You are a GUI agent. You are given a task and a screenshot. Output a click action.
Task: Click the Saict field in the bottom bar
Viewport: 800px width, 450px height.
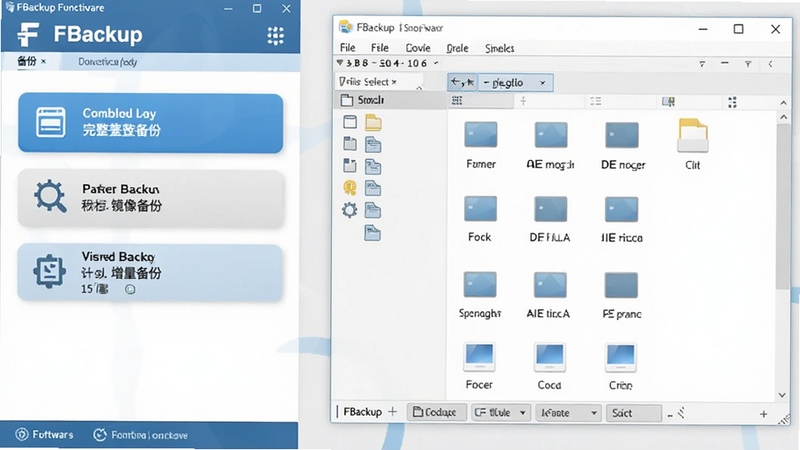tap(634, 413)
